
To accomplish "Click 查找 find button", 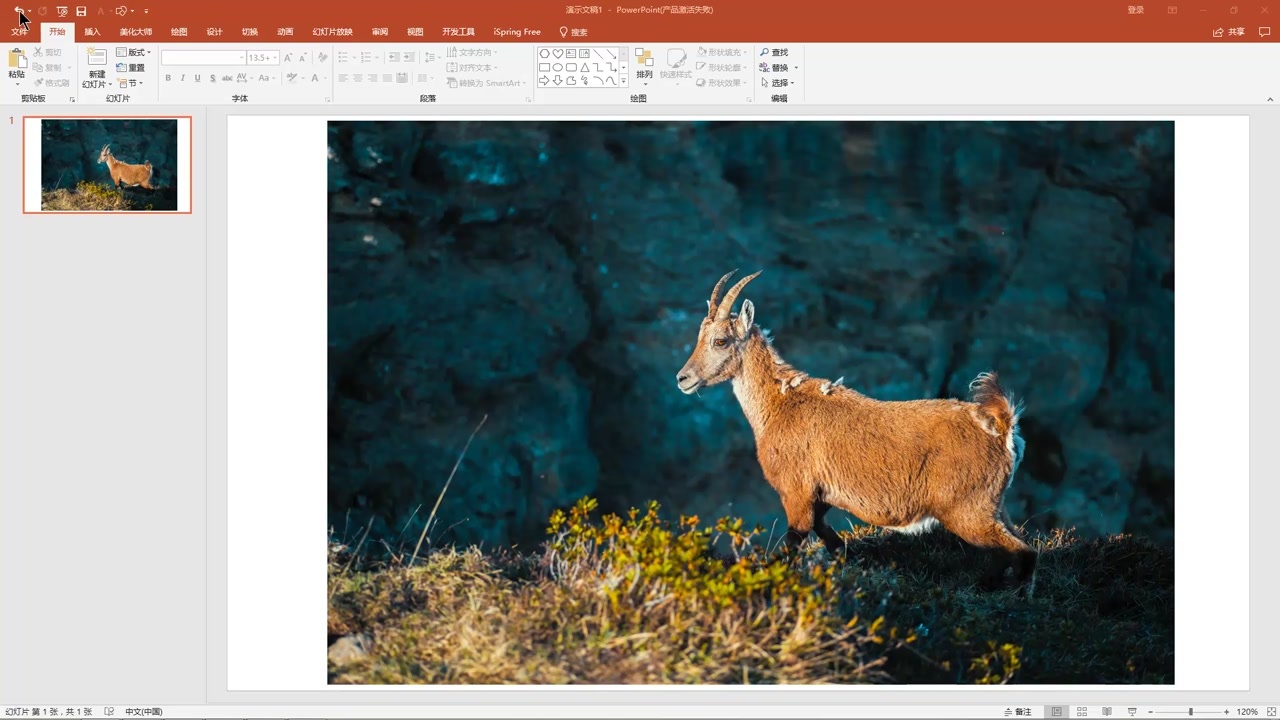I will pos(774,52).
